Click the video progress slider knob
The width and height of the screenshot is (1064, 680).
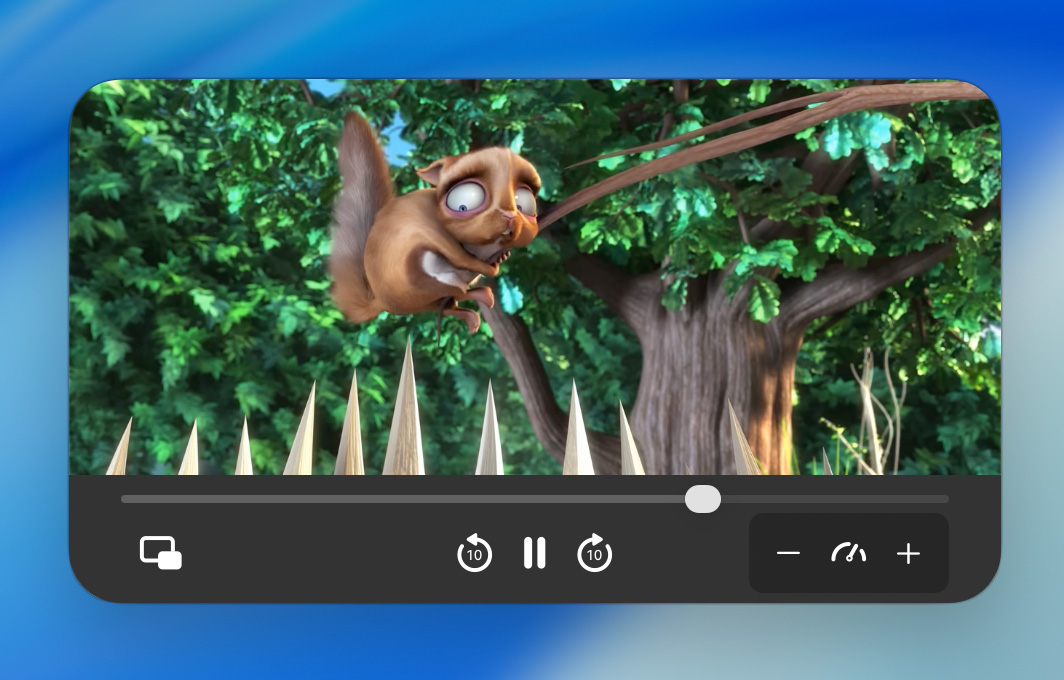coord(703,499)
